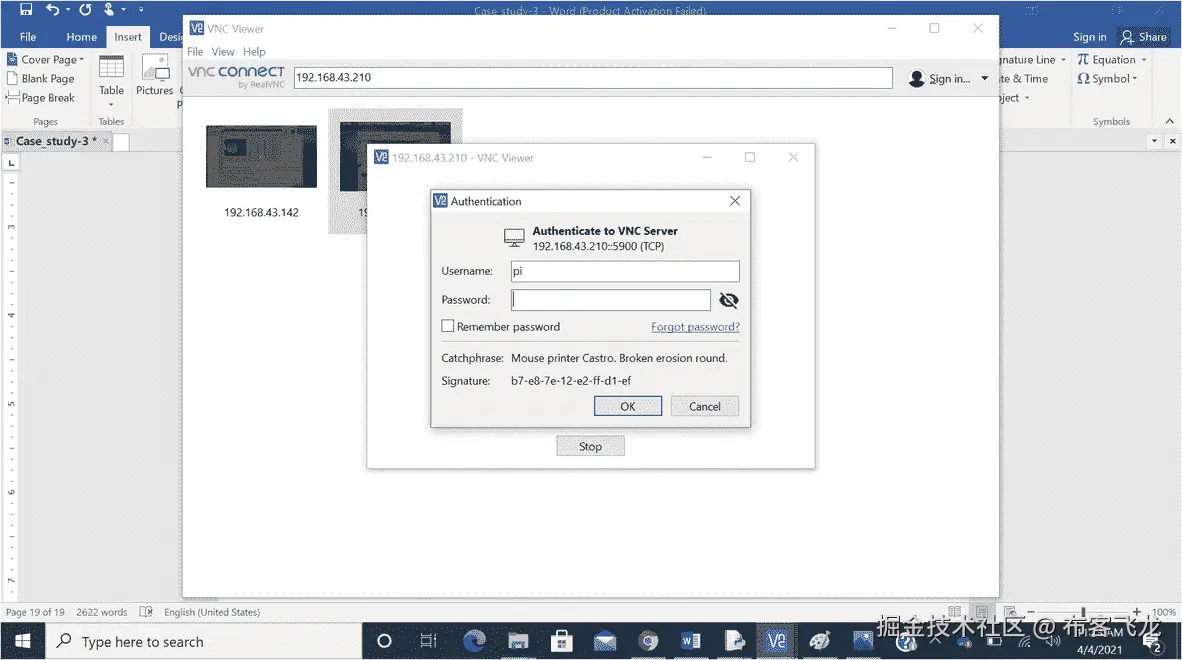Launch Microsoft Edge from taskbar
1182x660 pixels.
click(x=474, y=641)
